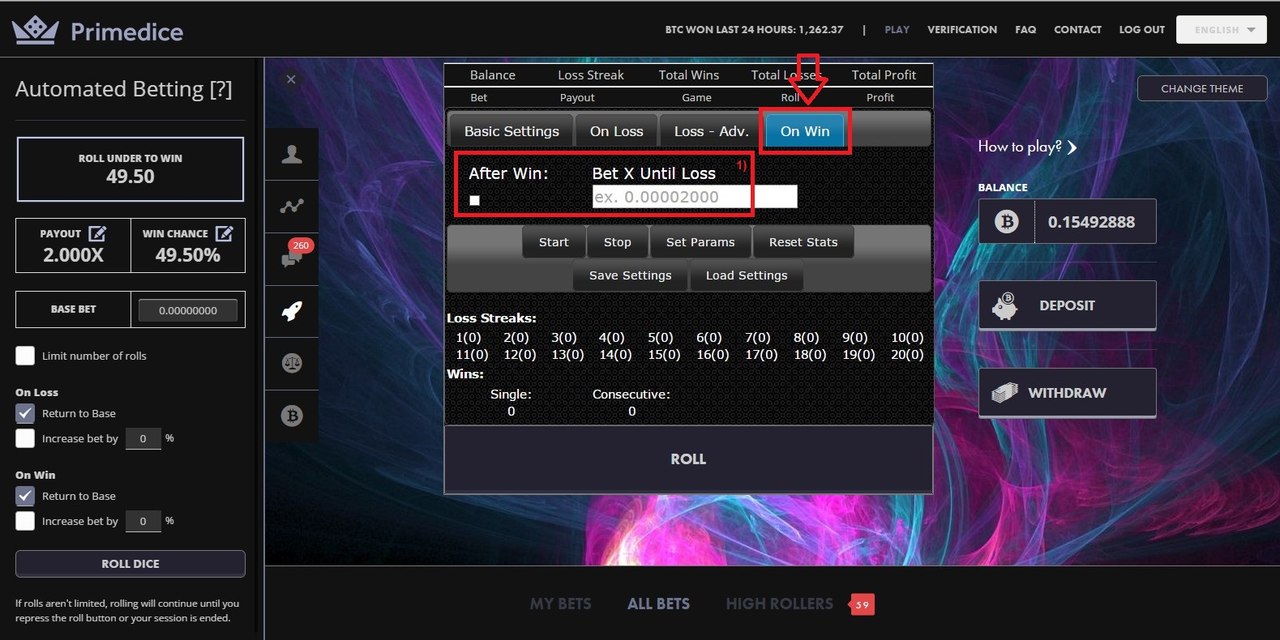1280x640 pixels.
Task: Click ROLL DICE button
Action: click(x=130, y=563)
